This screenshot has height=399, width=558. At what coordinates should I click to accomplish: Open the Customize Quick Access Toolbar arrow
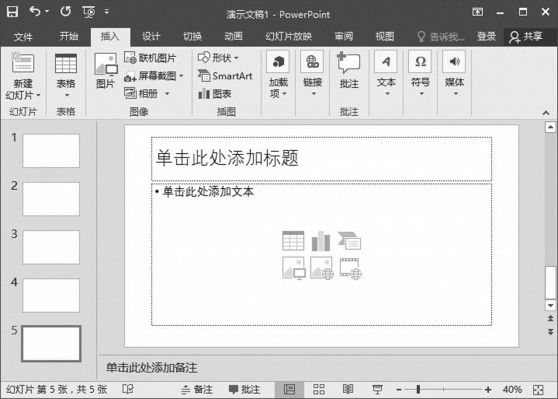point(107,12)
